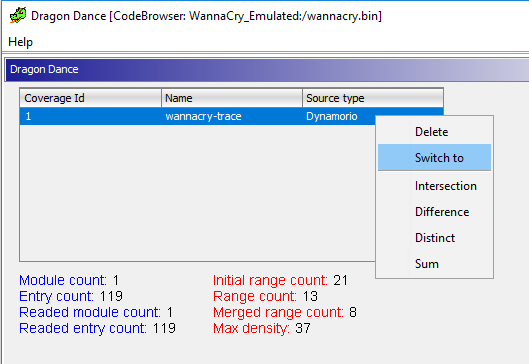Click the Dragon Dance dragon icon in title bar
529x364 pixels.
(x=18, y=15)
